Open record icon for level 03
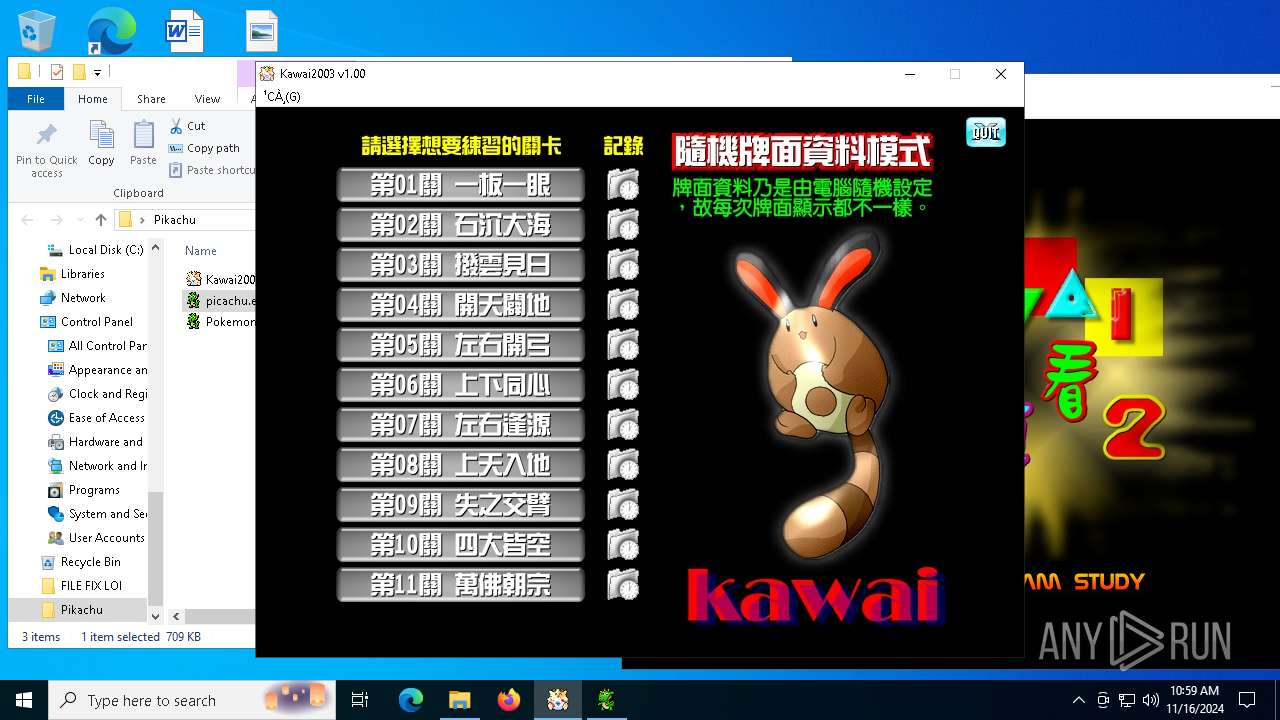This screenshot has height=720, width=1280. pos(623,265)
